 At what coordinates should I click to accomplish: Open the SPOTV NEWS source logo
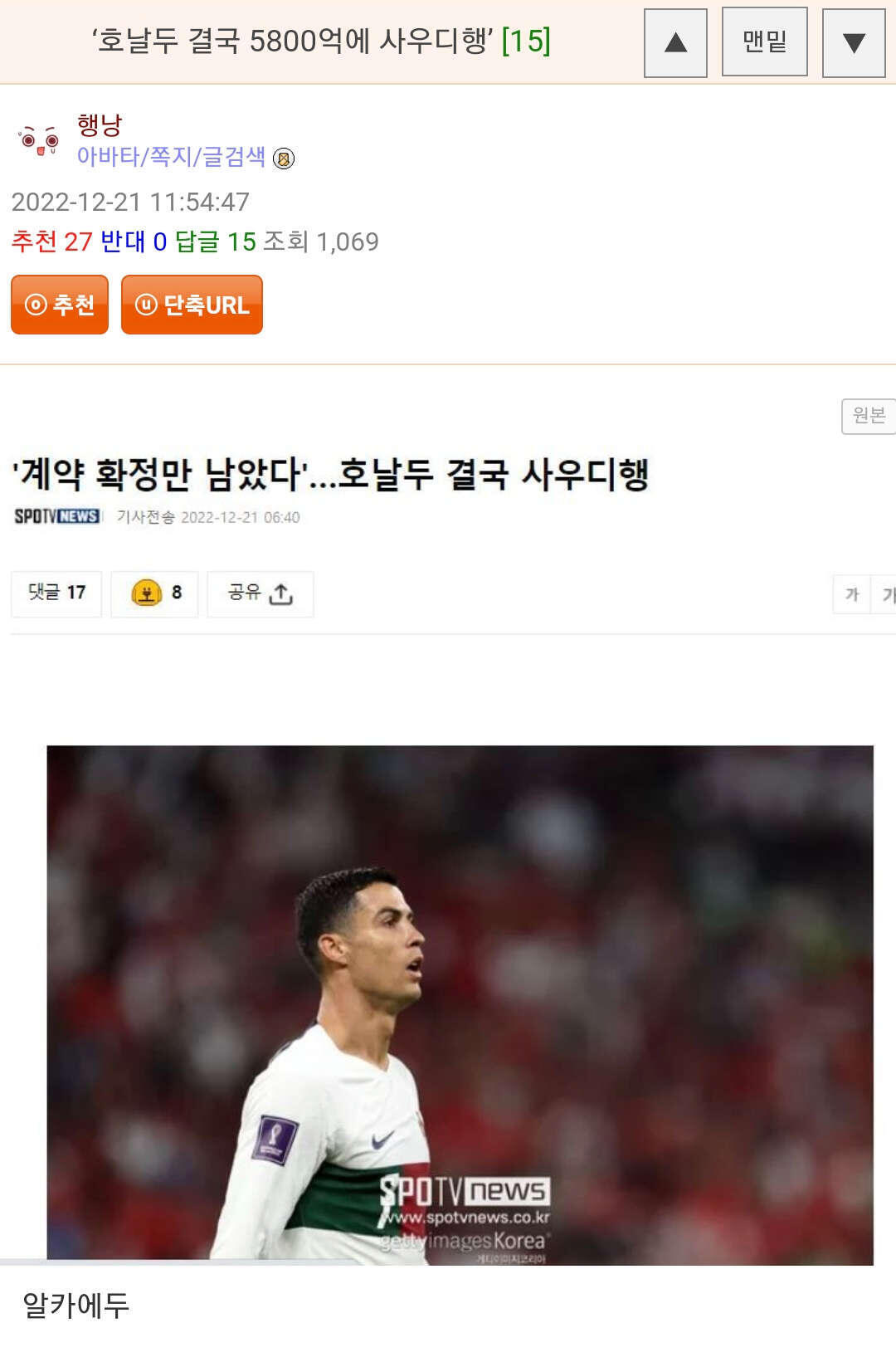click(x=57, y=516)
